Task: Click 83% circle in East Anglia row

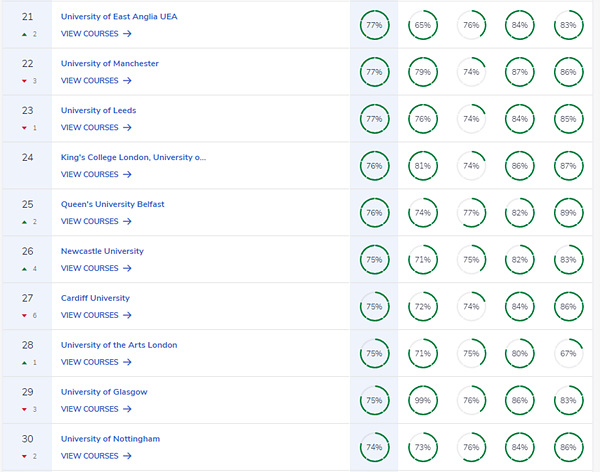Action: pyautogui.click(x=569, y=25)
